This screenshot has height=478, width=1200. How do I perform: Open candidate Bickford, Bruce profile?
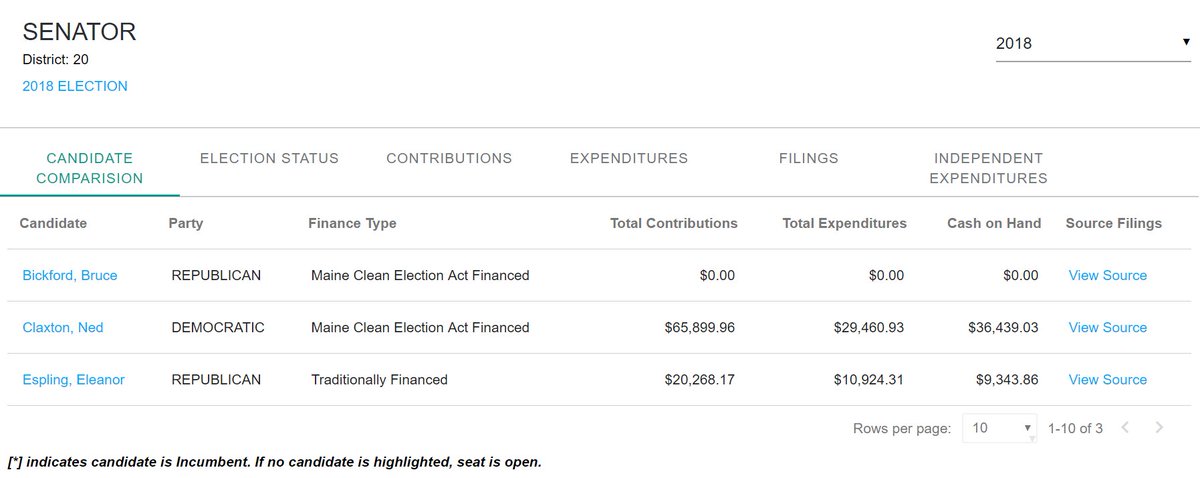pyautogui.click(x=70, y=275)
